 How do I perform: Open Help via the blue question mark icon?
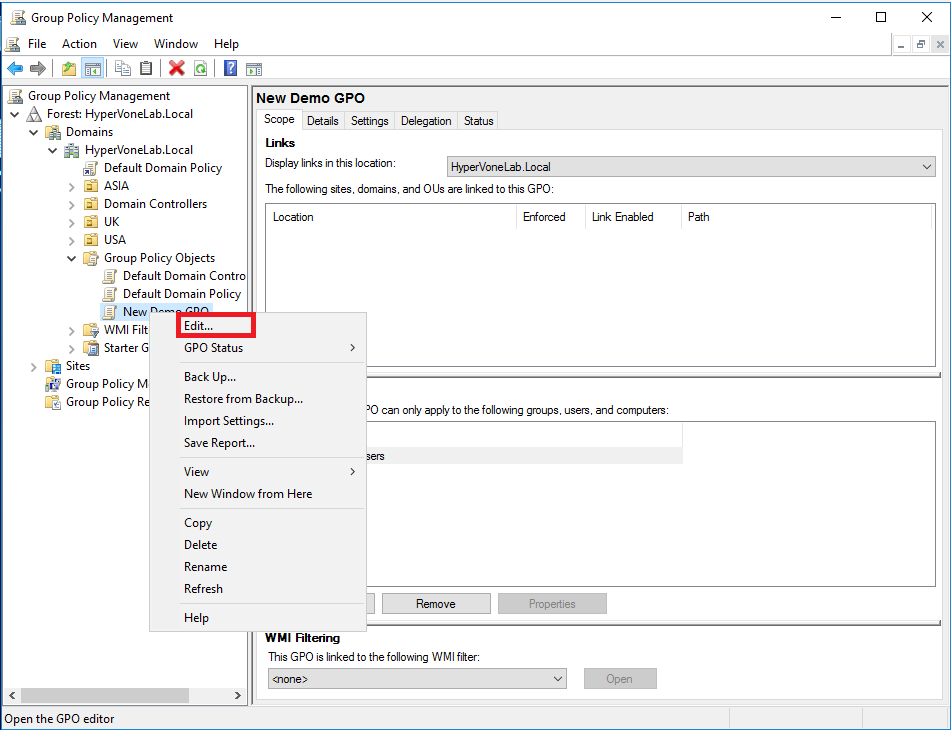(229, 68)
